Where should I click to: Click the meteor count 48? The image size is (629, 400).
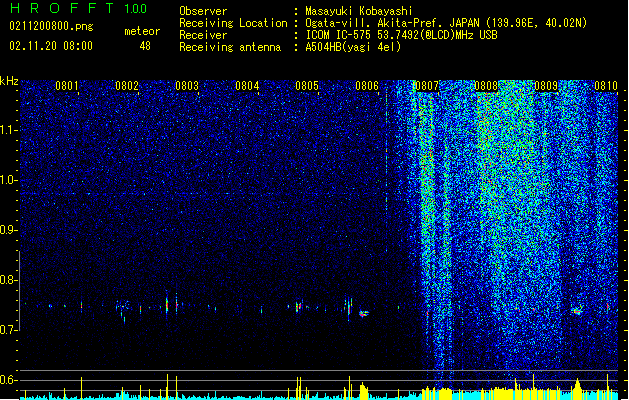[x=145, y=46]
